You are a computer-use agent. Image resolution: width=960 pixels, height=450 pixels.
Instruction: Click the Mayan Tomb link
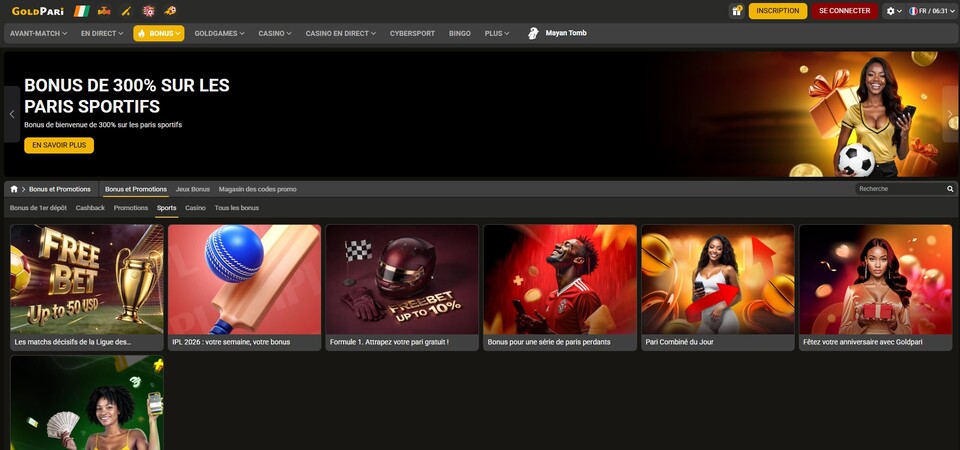[x=566, y=33]
